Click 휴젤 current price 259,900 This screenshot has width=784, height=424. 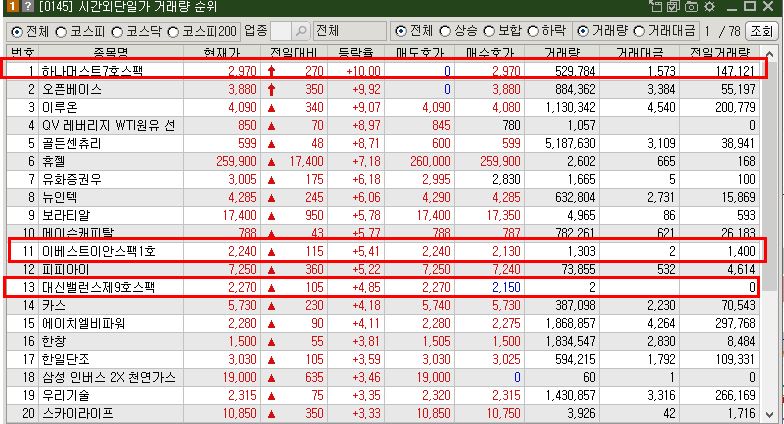(x=236, y=161)
